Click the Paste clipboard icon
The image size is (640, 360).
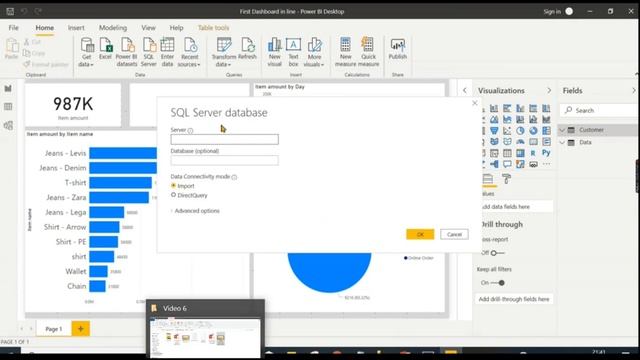(x=11, y=49)
